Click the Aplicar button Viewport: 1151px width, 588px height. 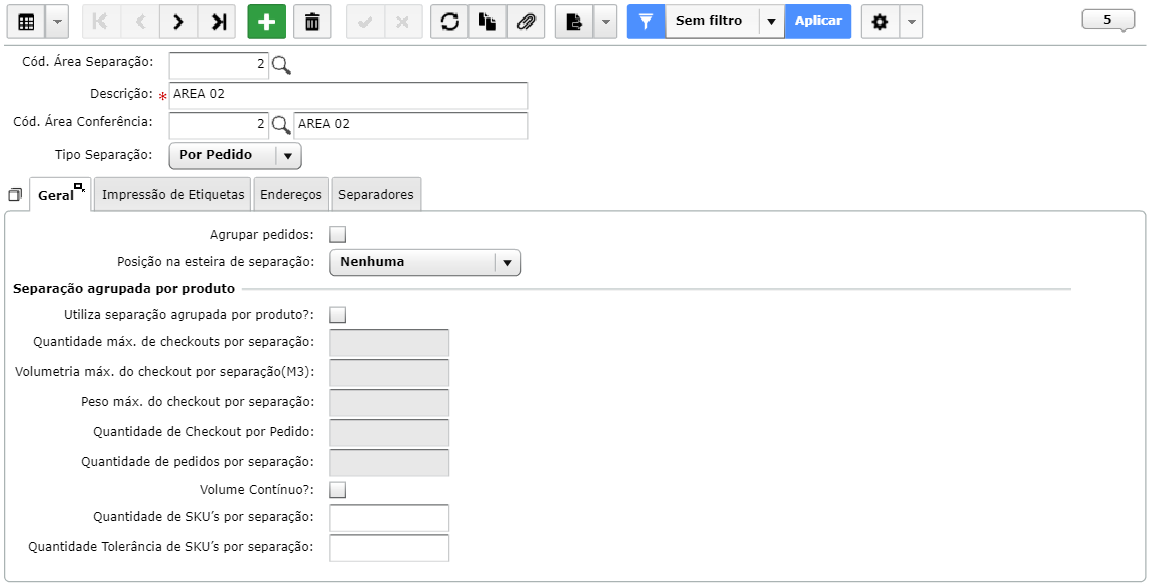coord(818,22)
